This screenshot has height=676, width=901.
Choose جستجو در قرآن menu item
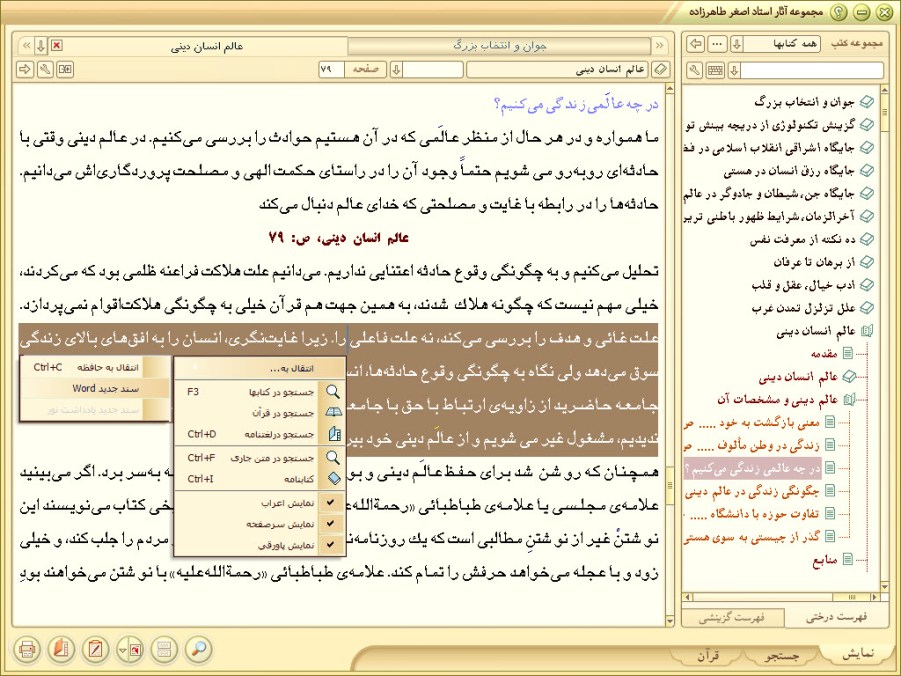point(260,413)
